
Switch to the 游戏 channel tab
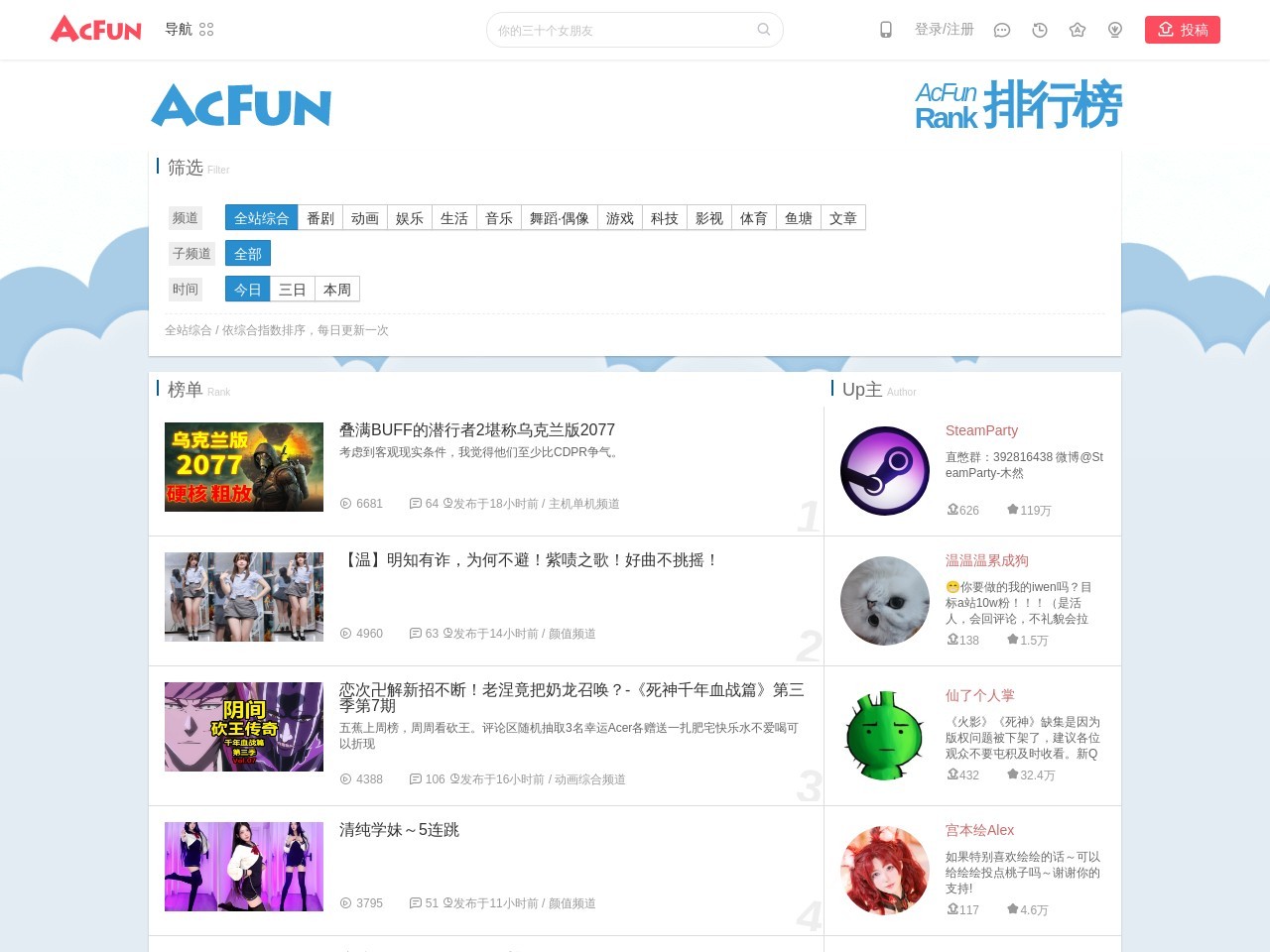coord(620,218)
